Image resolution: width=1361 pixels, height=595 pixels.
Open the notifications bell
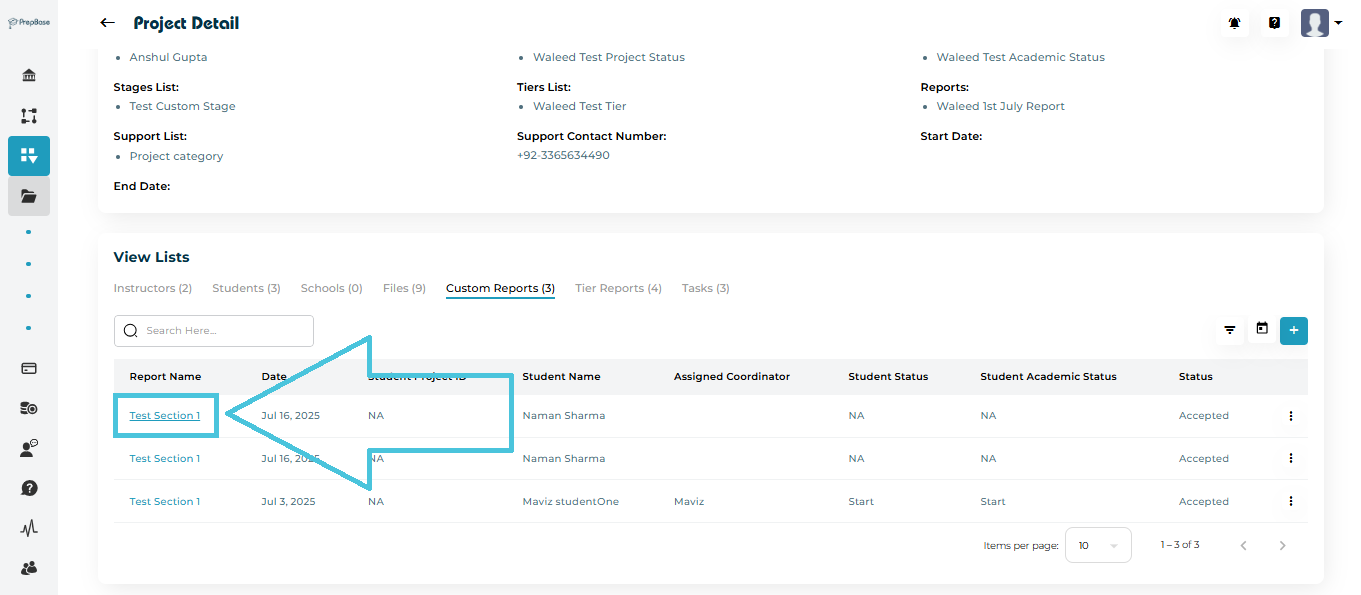pos(1235,23)
